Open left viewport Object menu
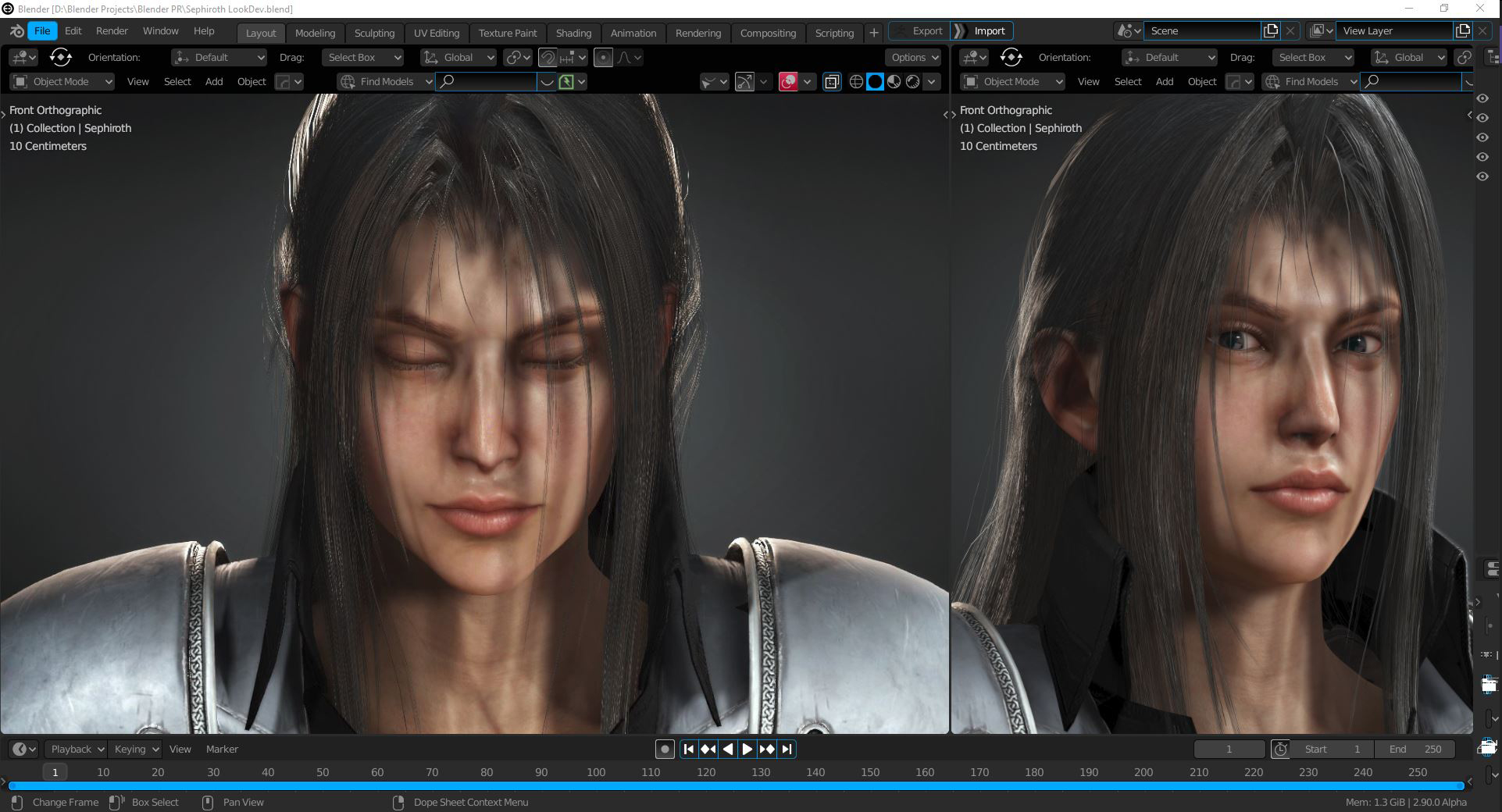 coord(252,82)
